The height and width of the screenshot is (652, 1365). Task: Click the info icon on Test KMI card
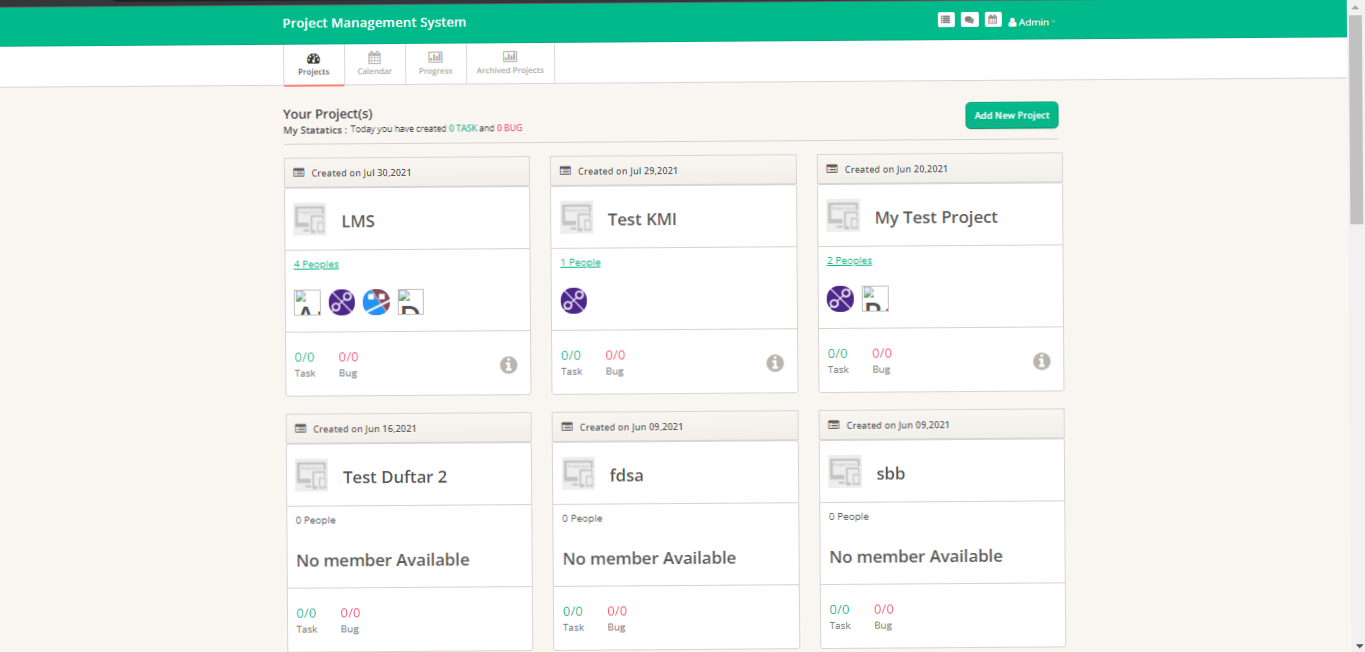click(x=775, y=363)
